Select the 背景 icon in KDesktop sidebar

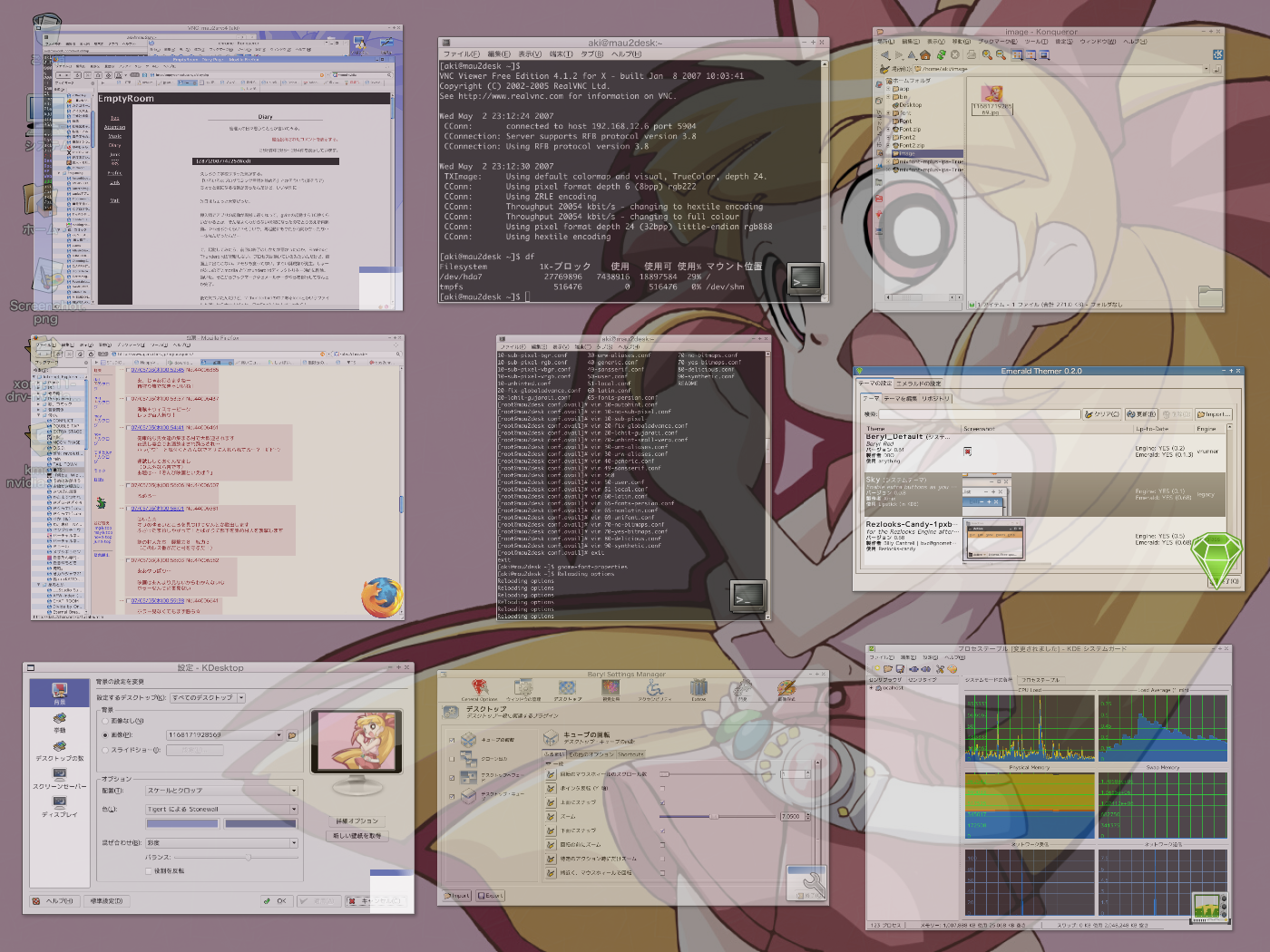[59, 693]
